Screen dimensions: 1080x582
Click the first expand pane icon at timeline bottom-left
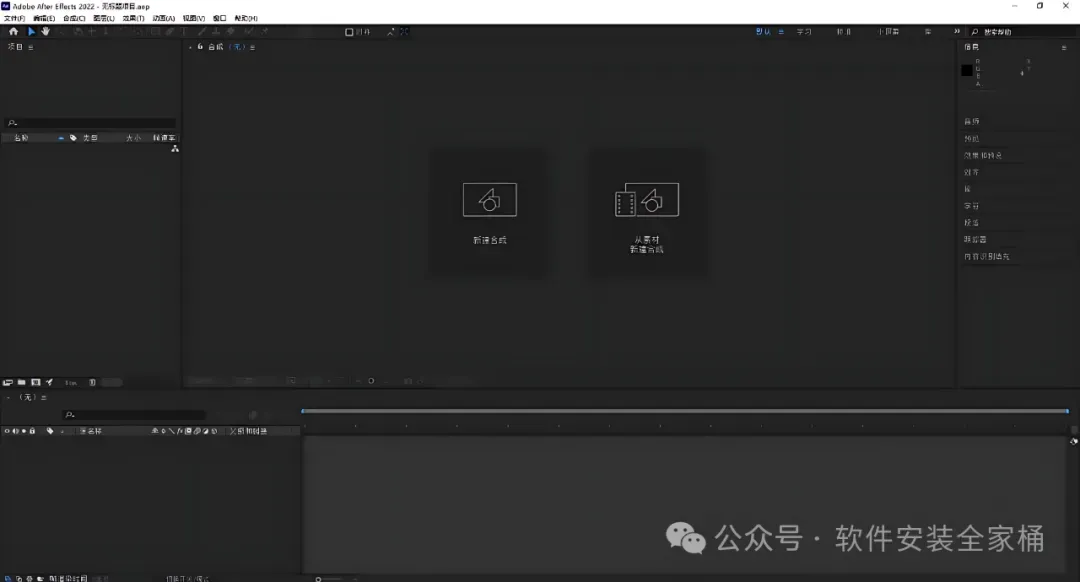[8, 579]
